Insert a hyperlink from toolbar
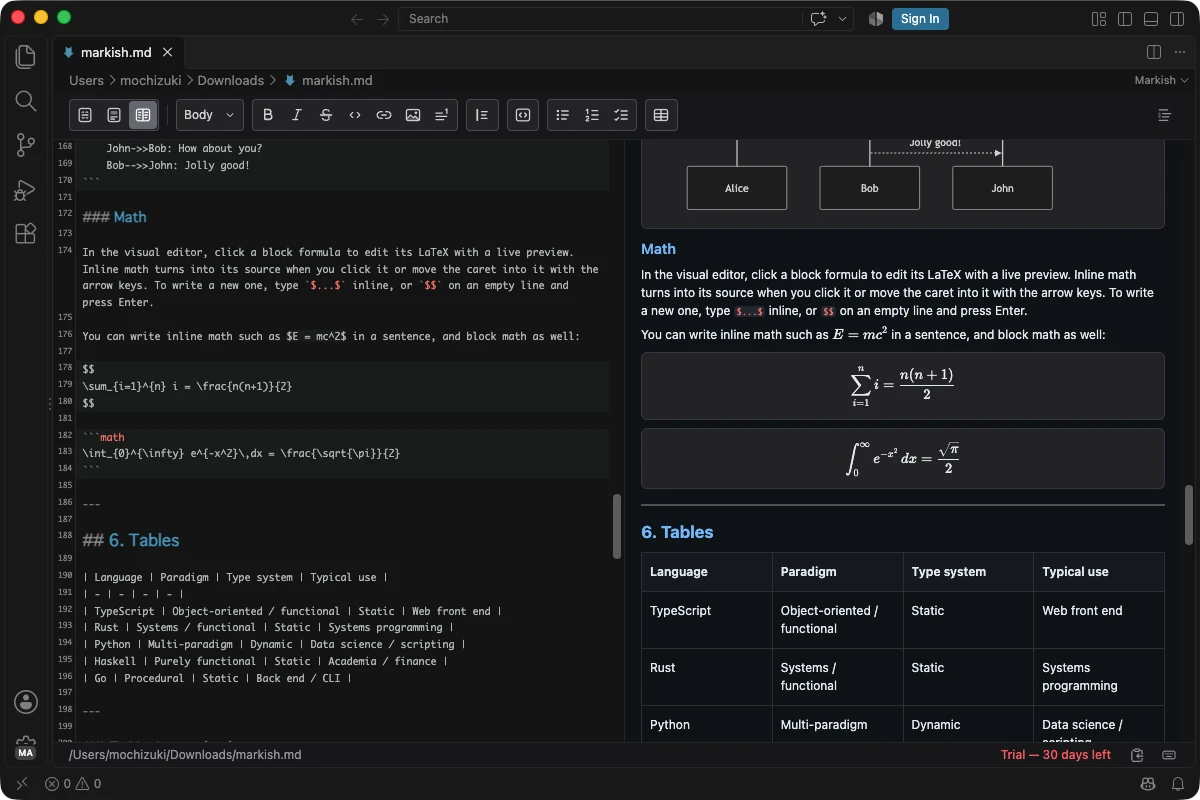Image resolution: width=1200 pixels, height=800 pixels. [384, 115]
